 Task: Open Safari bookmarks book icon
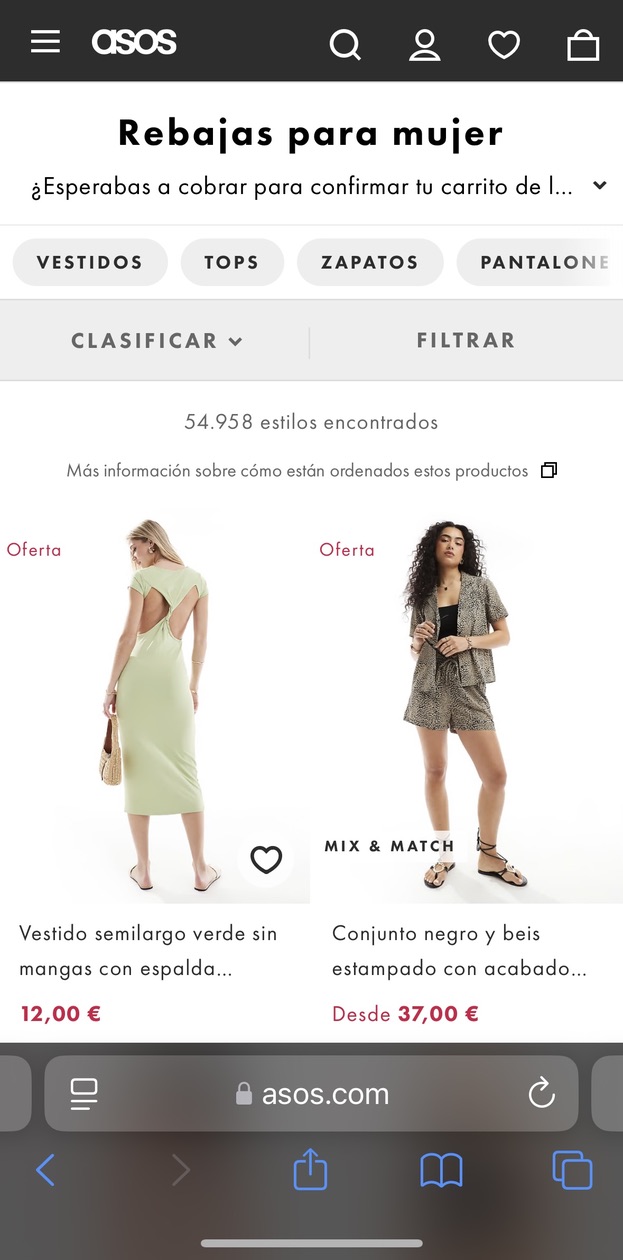point(441,1170)
